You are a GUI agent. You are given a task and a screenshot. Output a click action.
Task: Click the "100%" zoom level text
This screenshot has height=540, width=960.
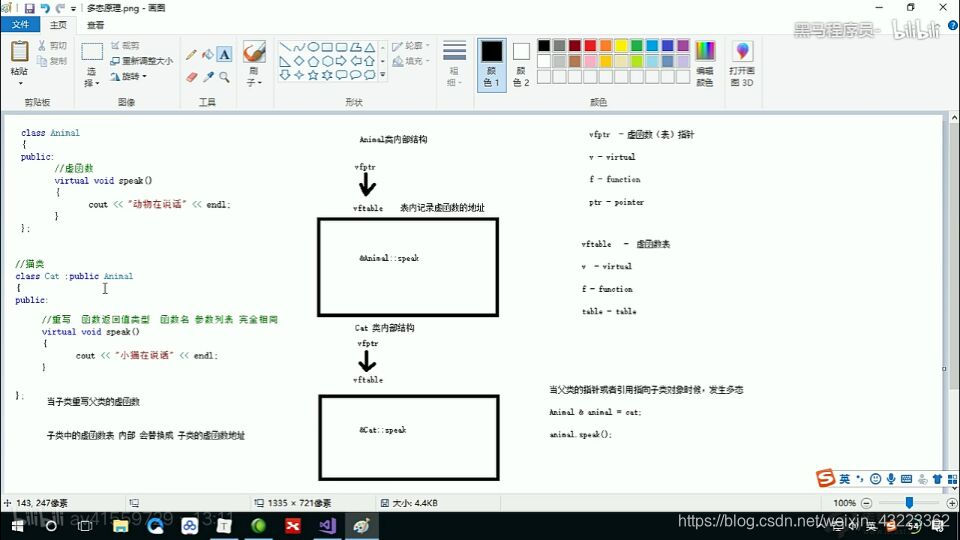point(844,503)
